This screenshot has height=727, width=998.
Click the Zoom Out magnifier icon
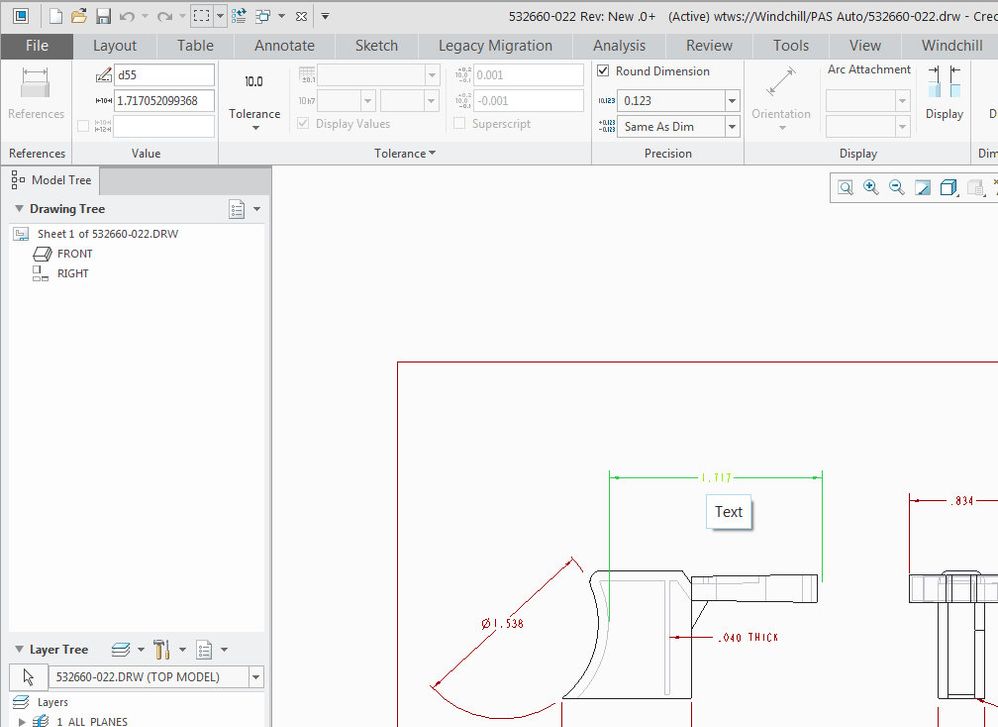[896, 187]
